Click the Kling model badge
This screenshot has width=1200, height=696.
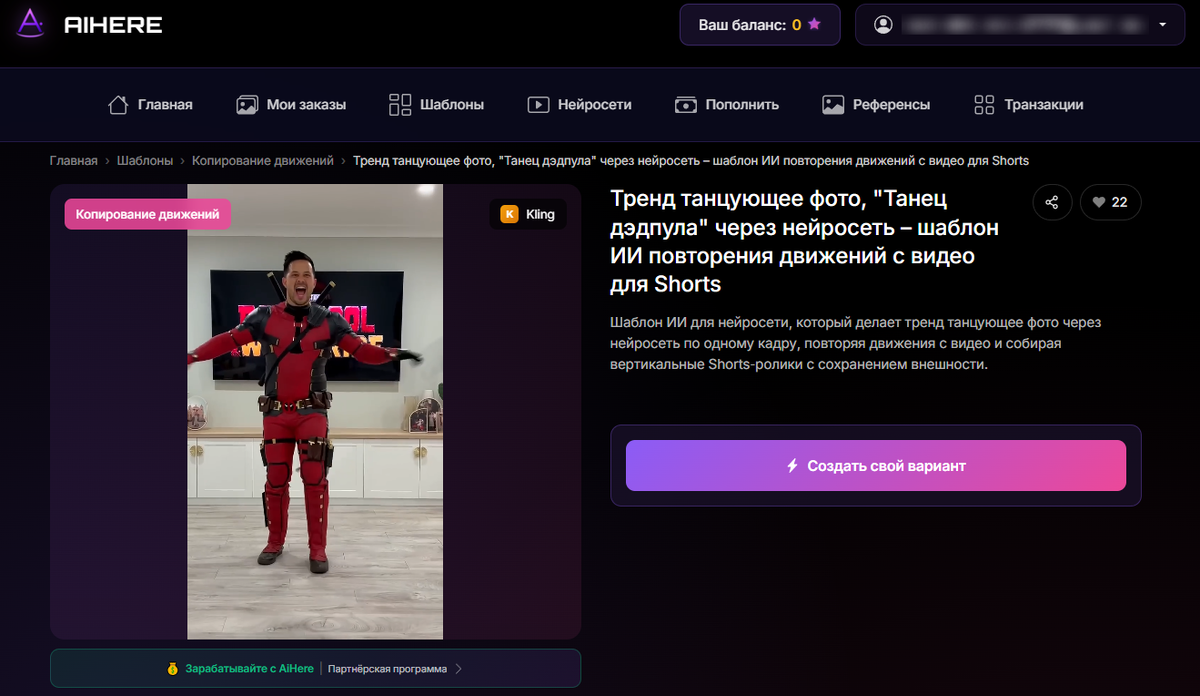(x=528, y=214)
